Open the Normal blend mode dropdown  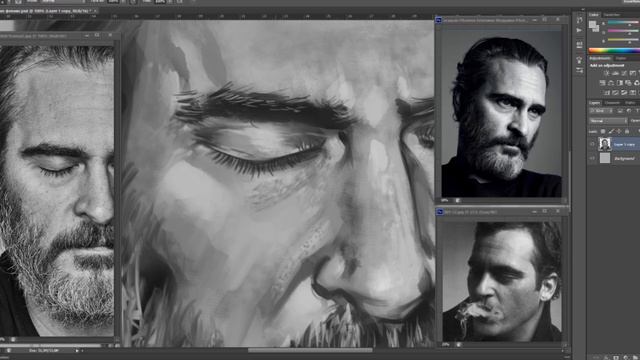click(609, 121)
